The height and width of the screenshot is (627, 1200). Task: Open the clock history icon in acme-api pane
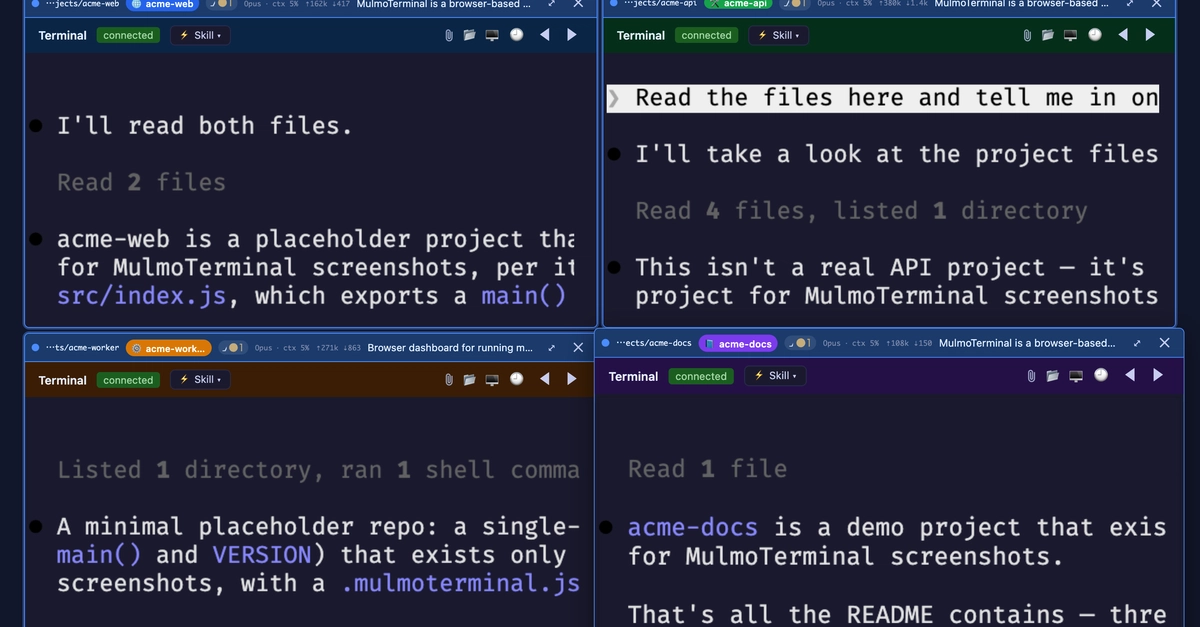1095,35
